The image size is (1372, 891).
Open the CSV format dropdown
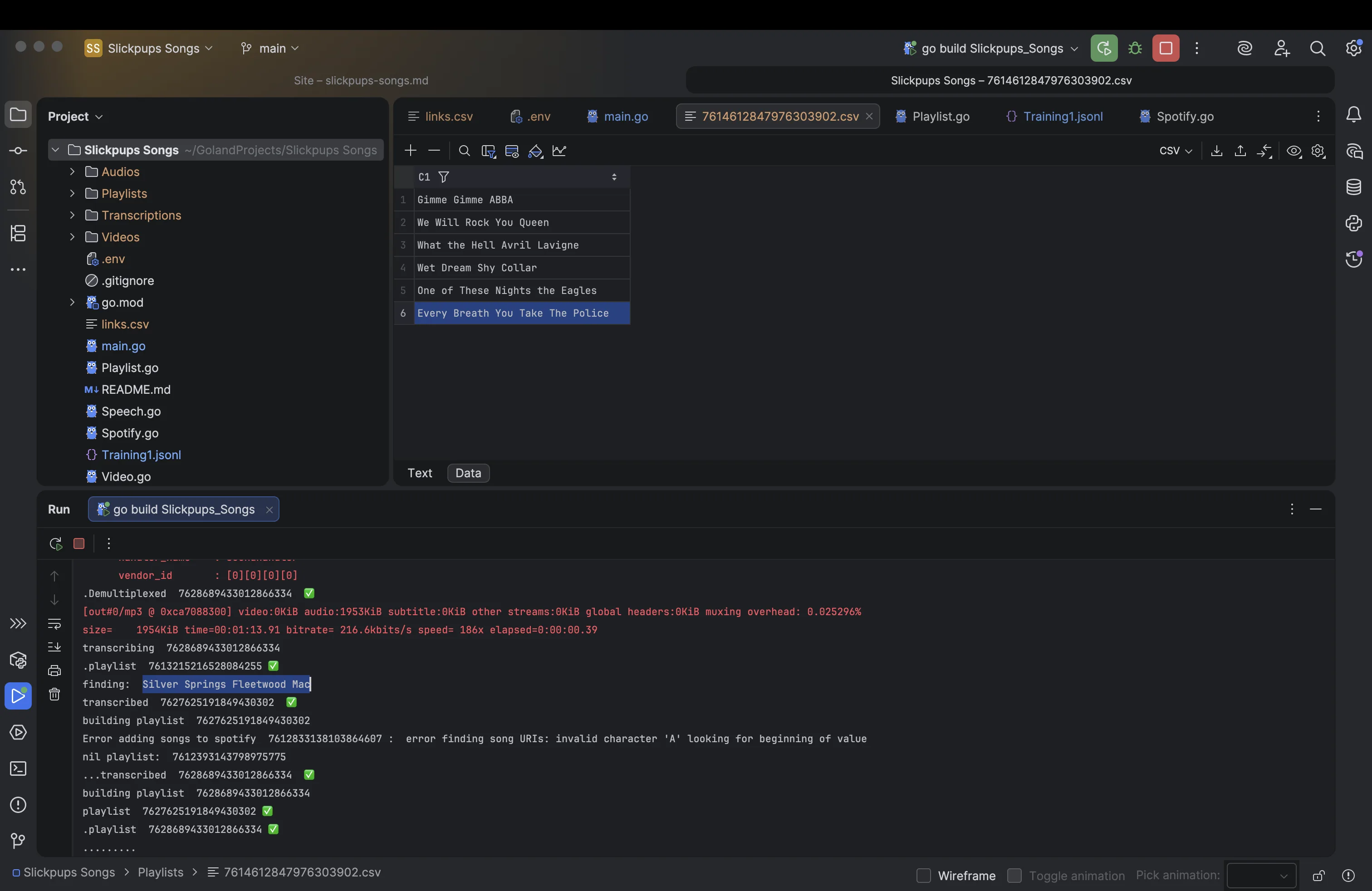coord(1175,151)
